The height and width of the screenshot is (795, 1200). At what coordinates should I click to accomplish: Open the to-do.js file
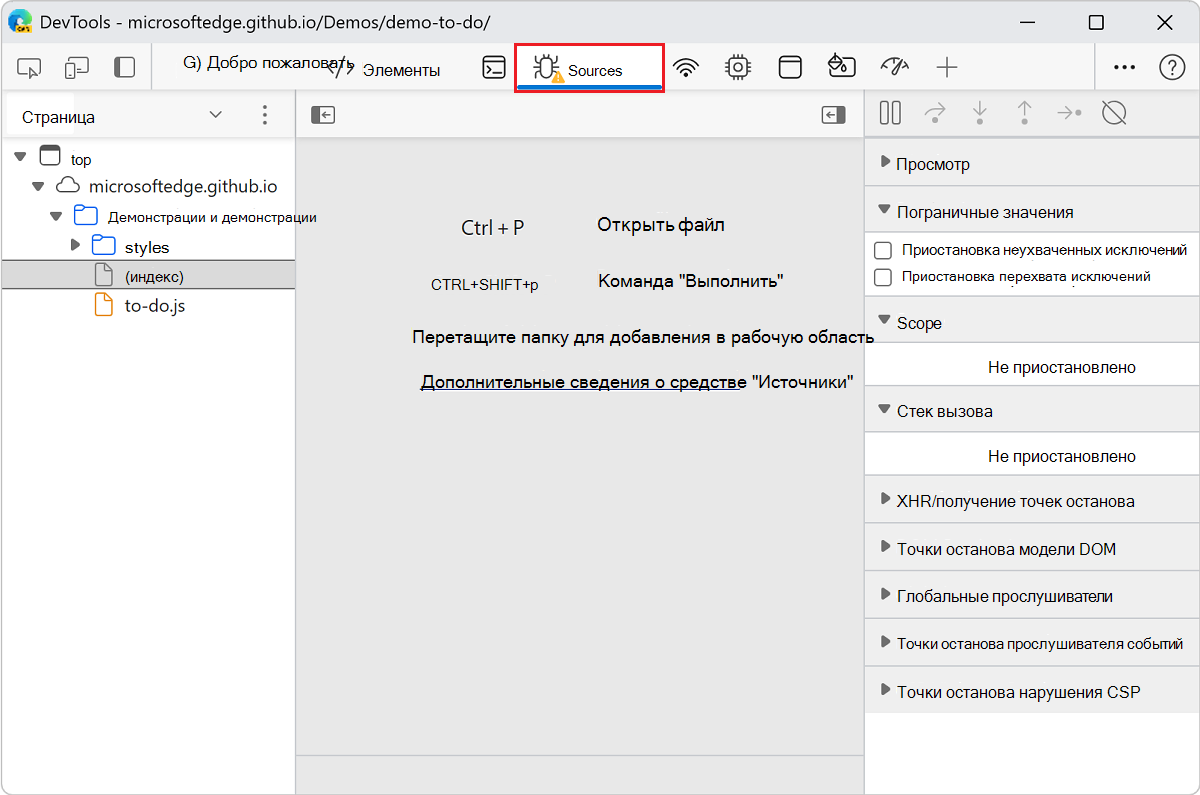(x=154, y=306)
